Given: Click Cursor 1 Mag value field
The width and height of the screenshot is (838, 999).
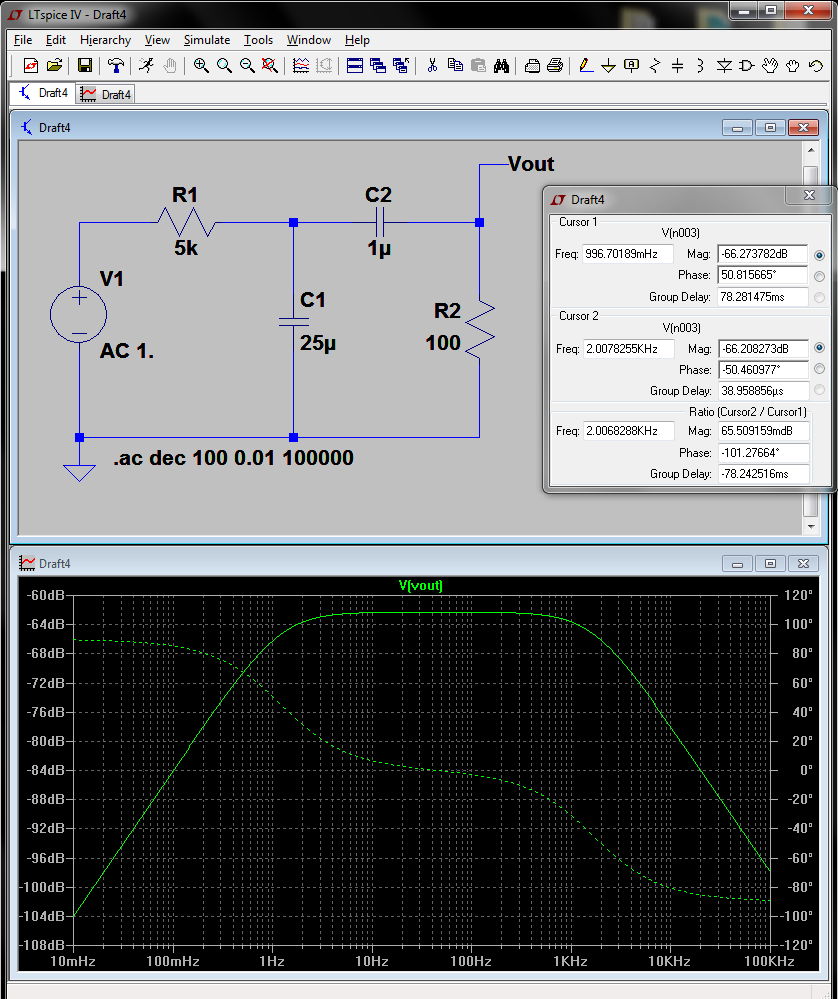Looking at the screenshot, I should click(x=762, y=254).
